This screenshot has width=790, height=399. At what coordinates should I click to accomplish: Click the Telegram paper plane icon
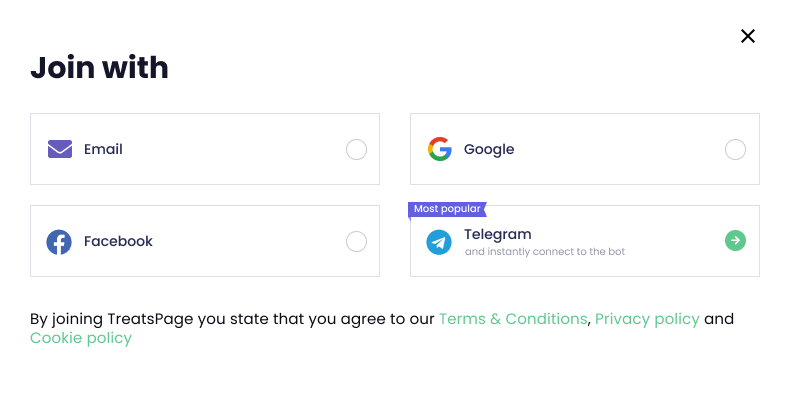click(x=439, y=242)
